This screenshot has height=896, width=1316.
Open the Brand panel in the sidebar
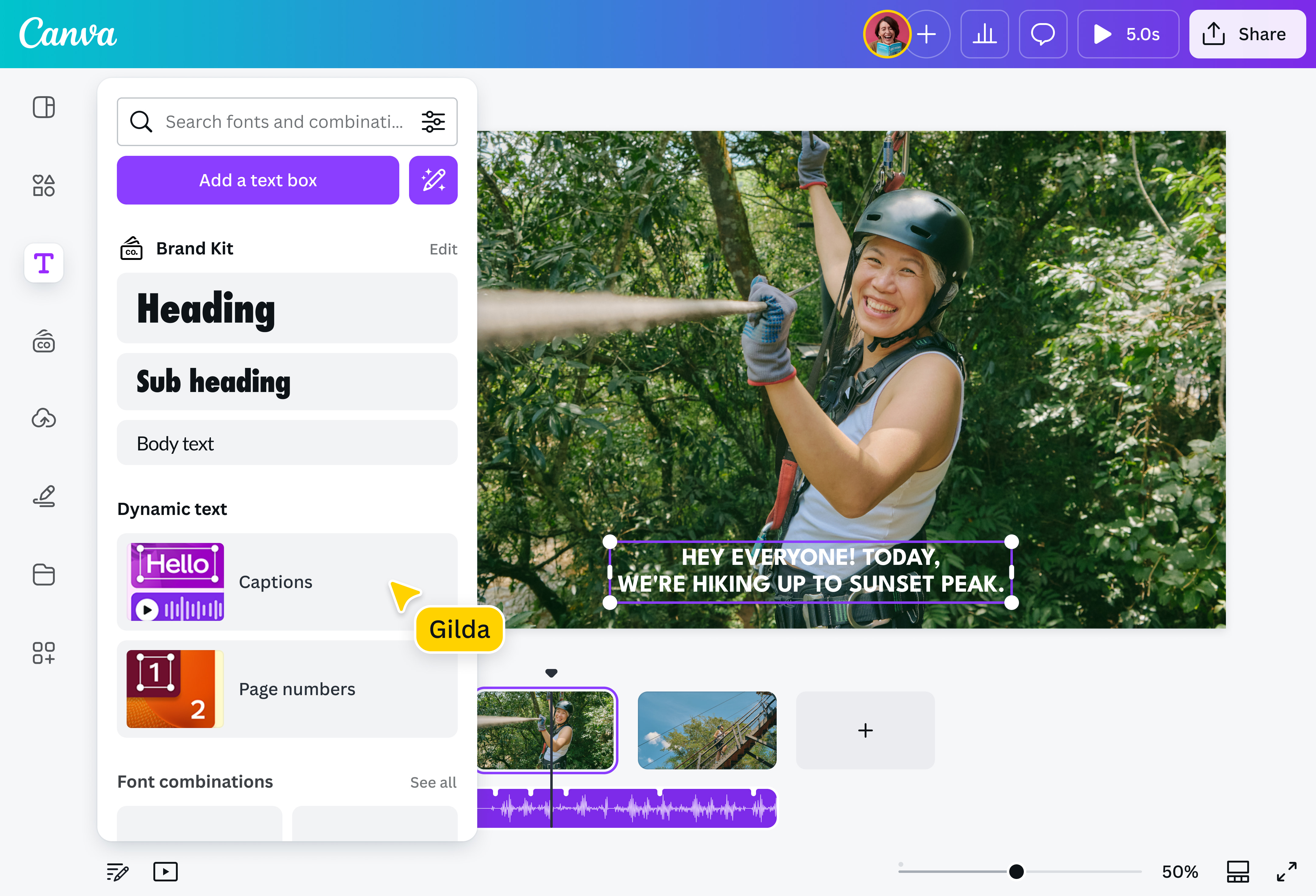click(44, 341)
